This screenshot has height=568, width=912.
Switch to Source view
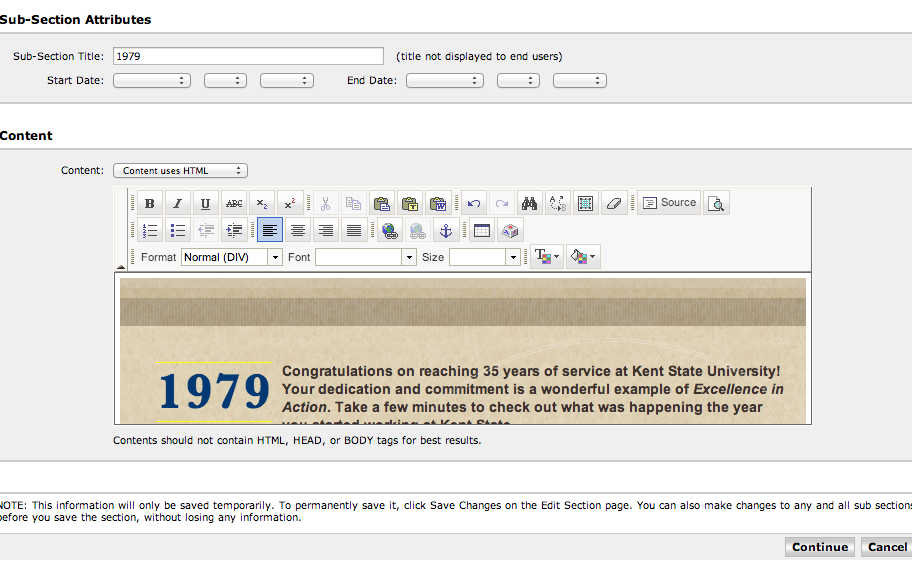pos(669,203)
